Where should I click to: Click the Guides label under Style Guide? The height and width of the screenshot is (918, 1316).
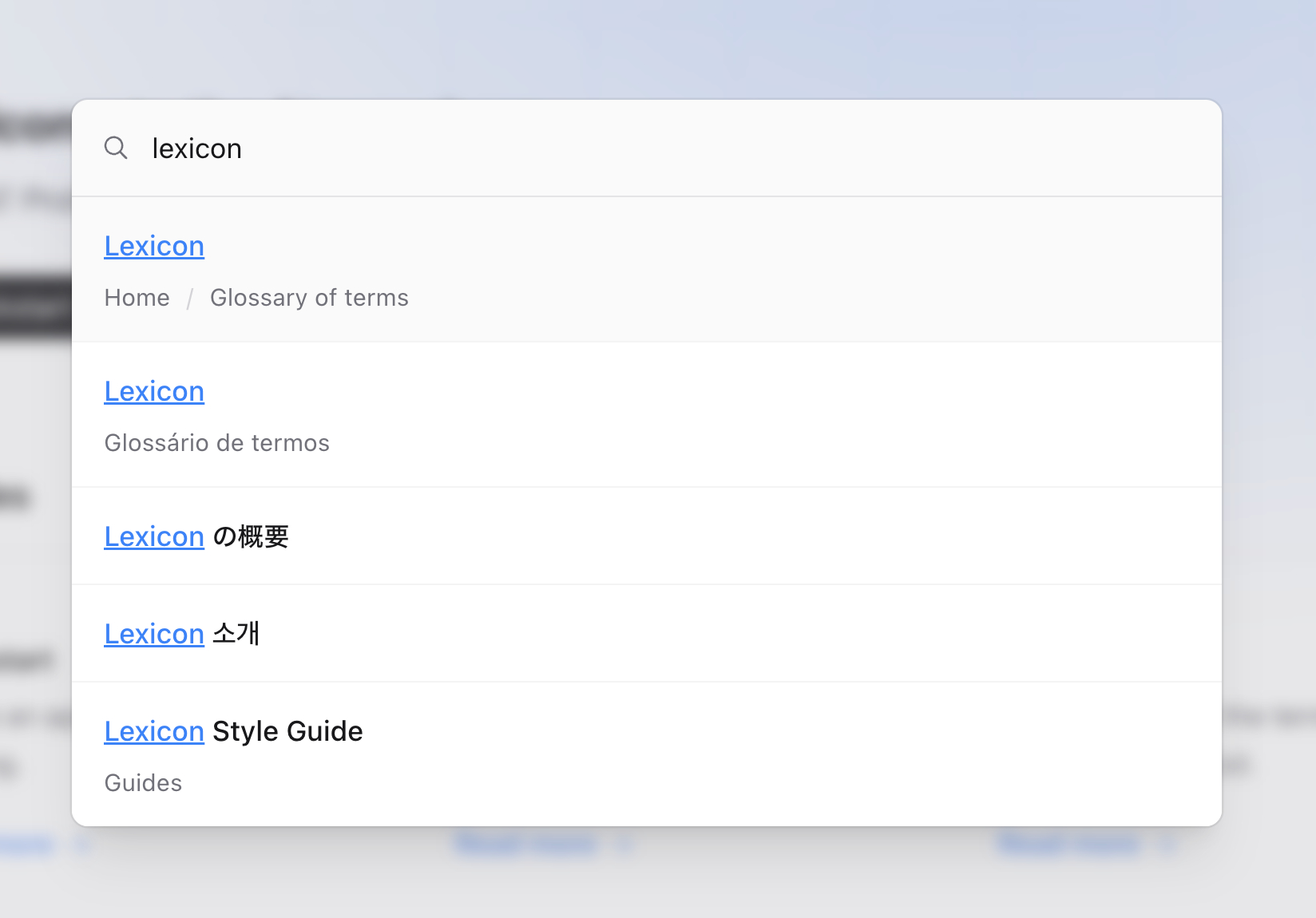click(143, 783)
